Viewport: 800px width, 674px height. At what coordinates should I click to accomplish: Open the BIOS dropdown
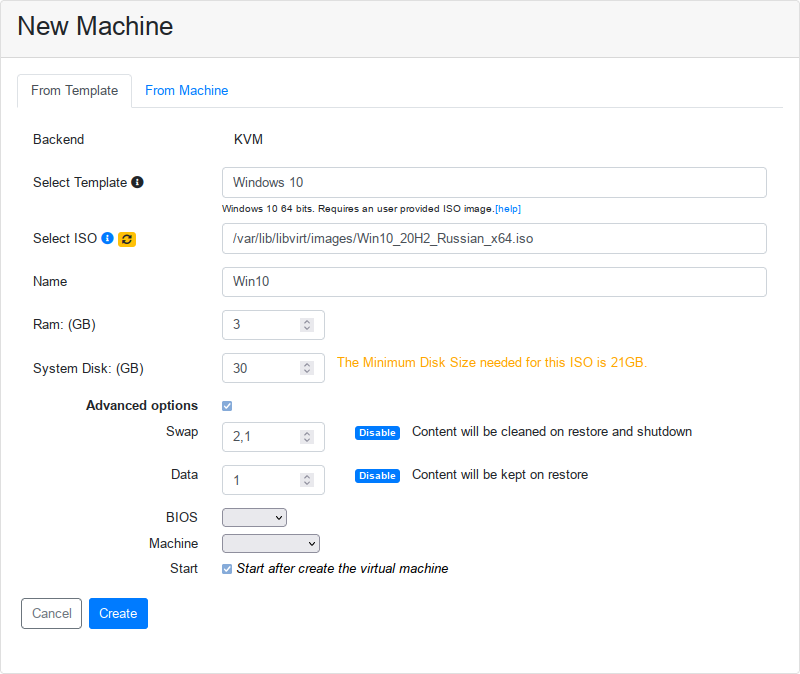(254, 517)
